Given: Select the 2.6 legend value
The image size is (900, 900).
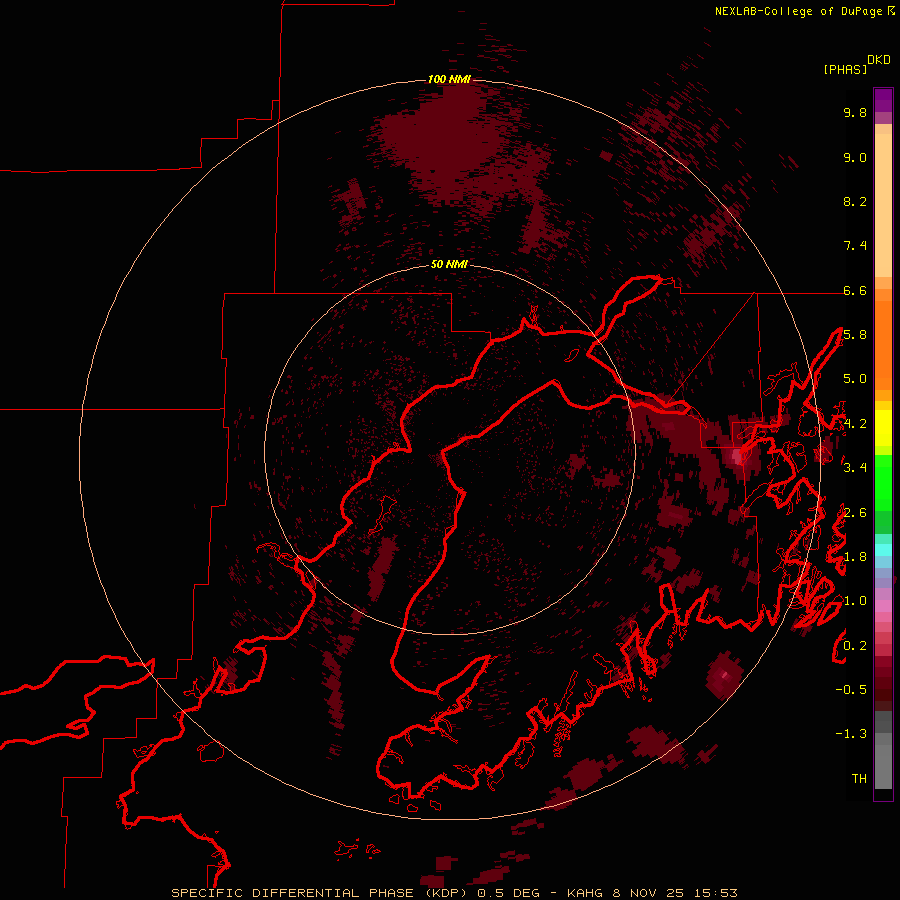Looking at the screenshot, I should (855, 512).
